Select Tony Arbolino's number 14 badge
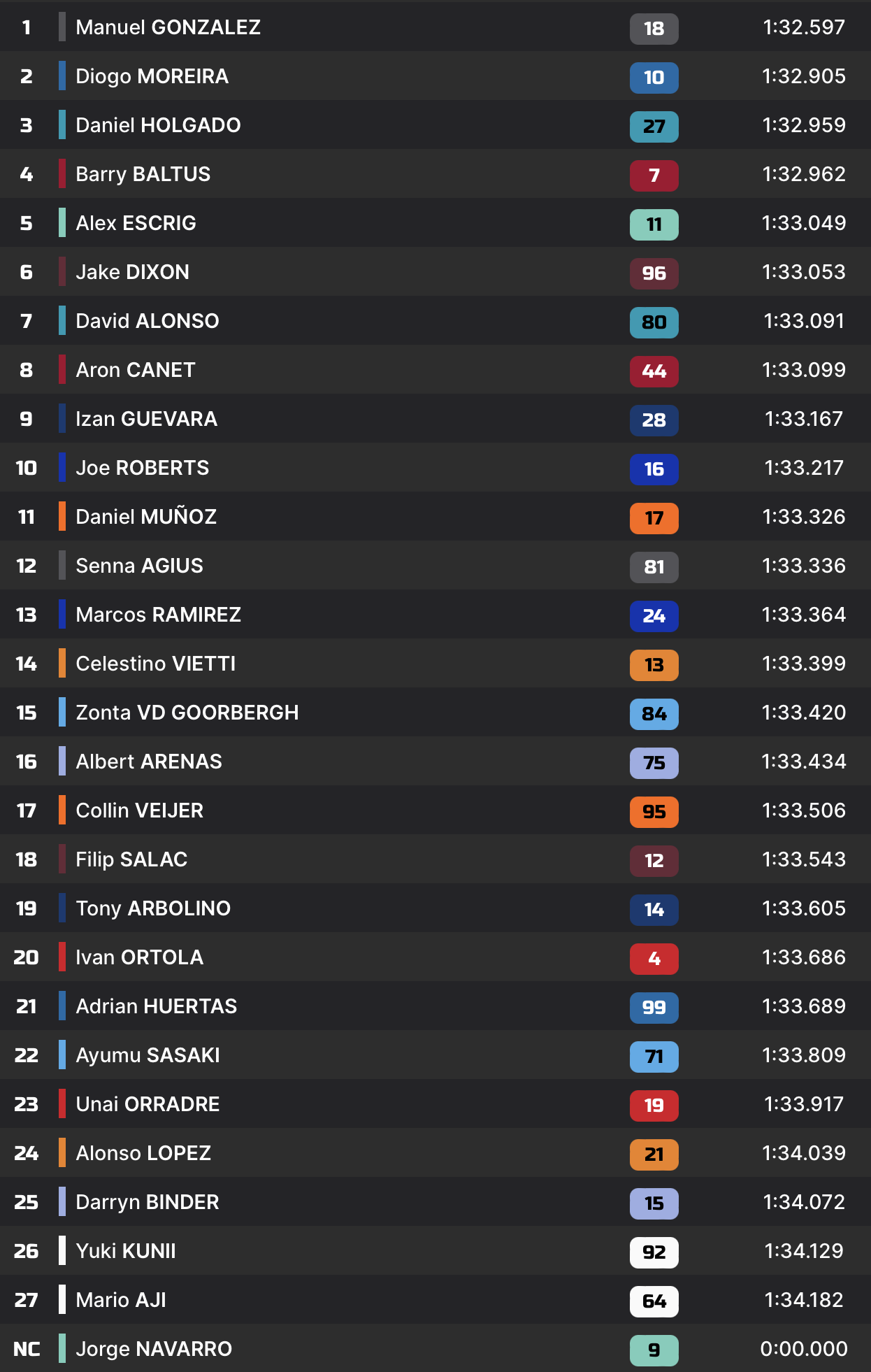871x1372 pixels. click(x=654, y=910)
